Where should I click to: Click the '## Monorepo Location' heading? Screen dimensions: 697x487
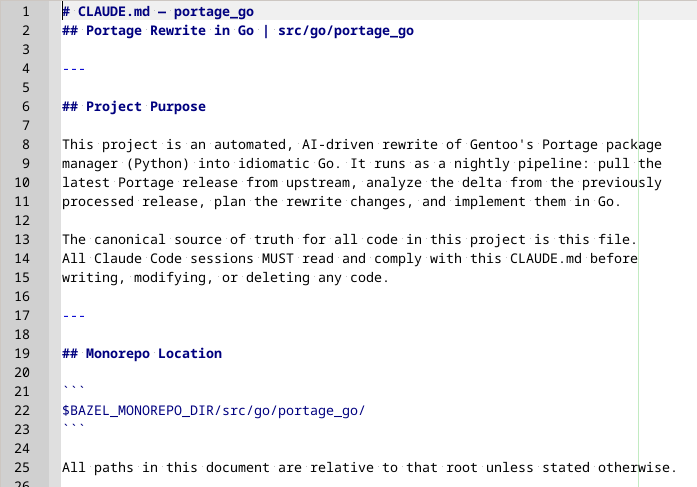[x=142, y=354]
